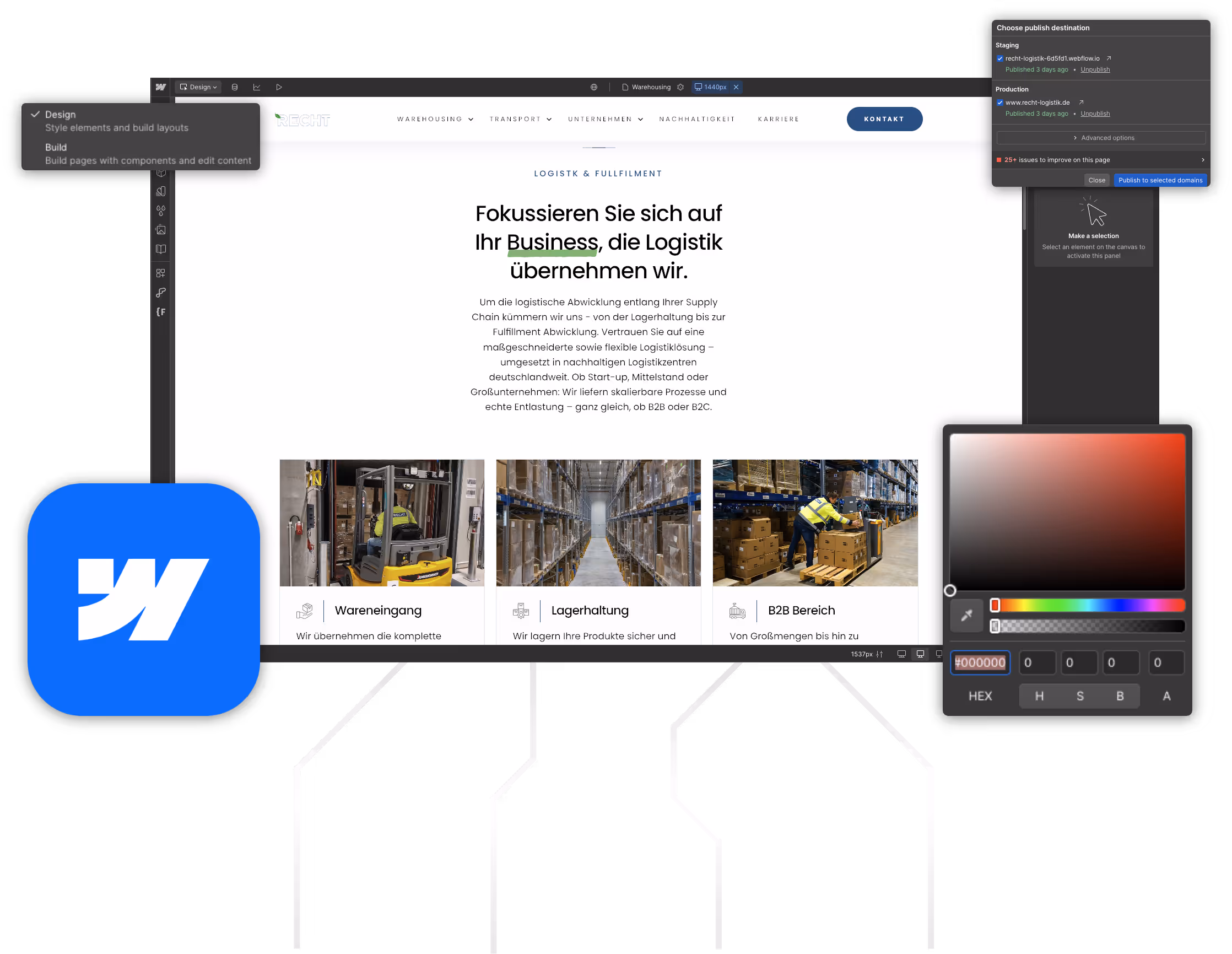
Task: Uncheck the recht-logistik webflow.io staging checkbox
Action: [x=999, y=58]
